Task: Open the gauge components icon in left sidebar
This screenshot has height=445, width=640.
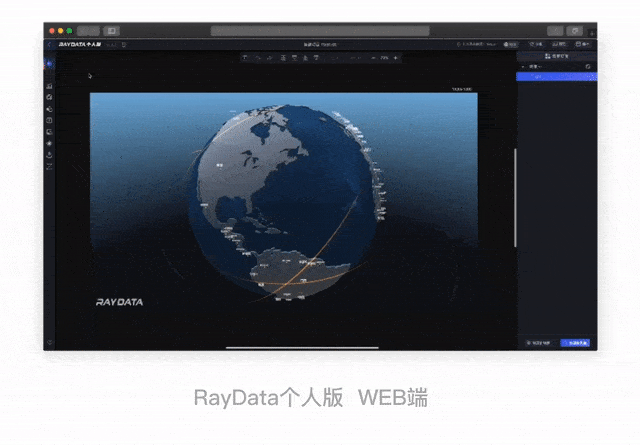Action: pos(49,97)
